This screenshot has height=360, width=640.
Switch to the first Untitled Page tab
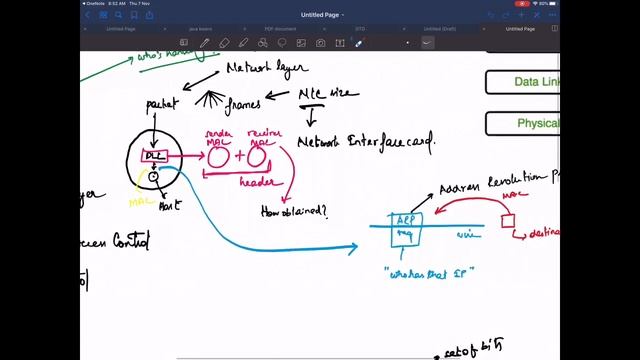click(x=121, y=29)
